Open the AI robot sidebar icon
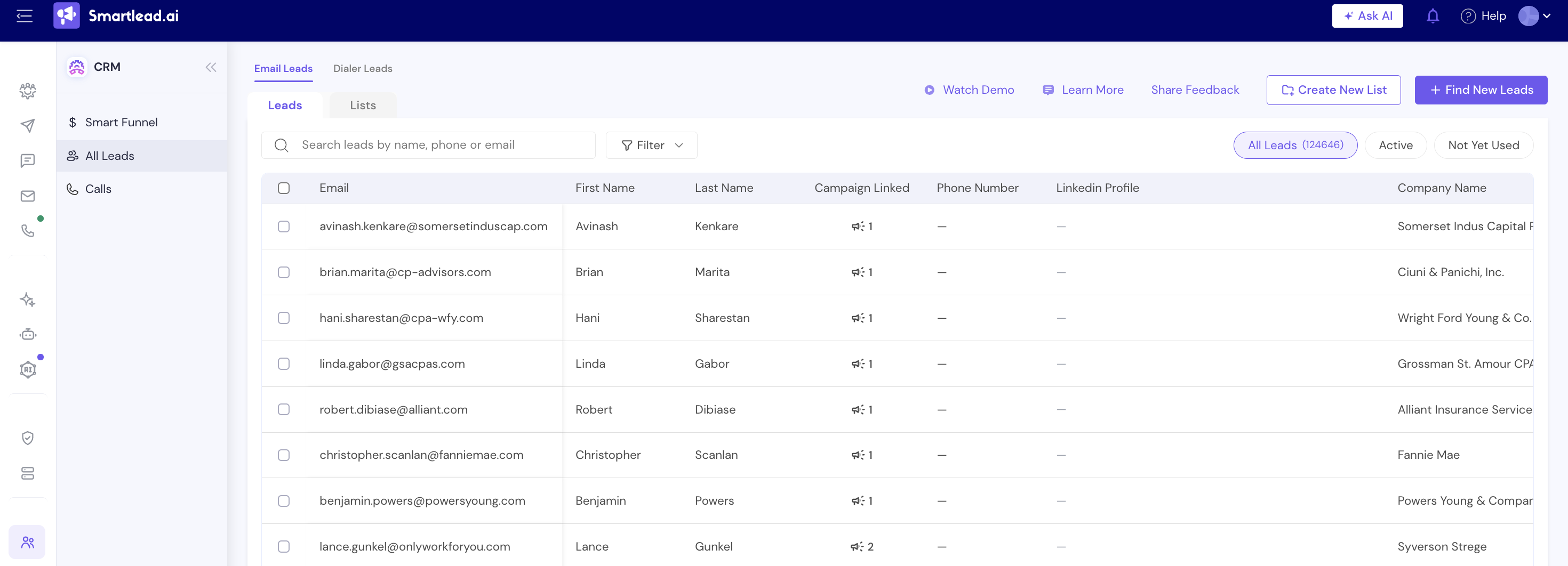1568x566 pixels. [x=27, y=334]
